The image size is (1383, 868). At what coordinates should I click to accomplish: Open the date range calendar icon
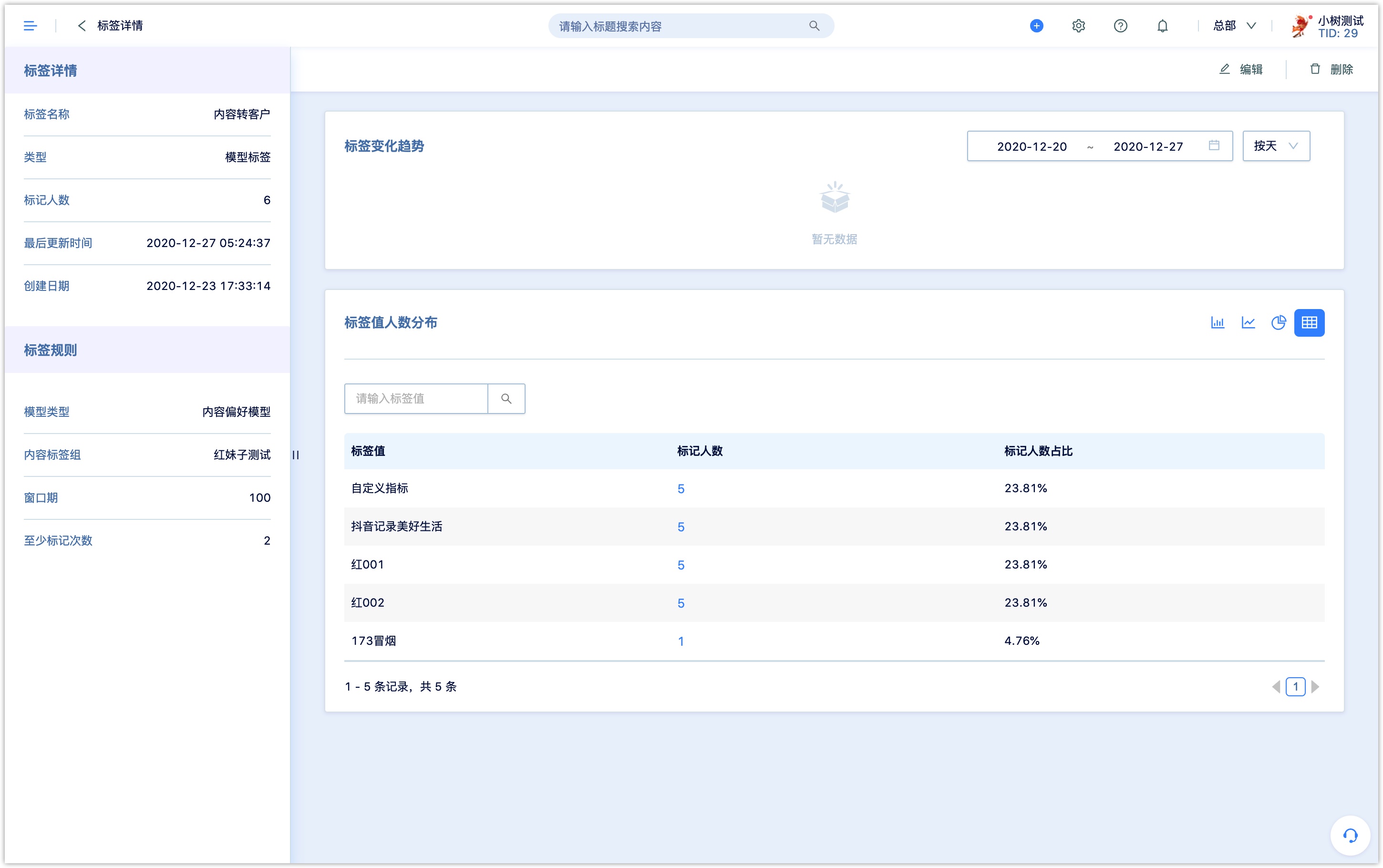(x=1214, y=146)
